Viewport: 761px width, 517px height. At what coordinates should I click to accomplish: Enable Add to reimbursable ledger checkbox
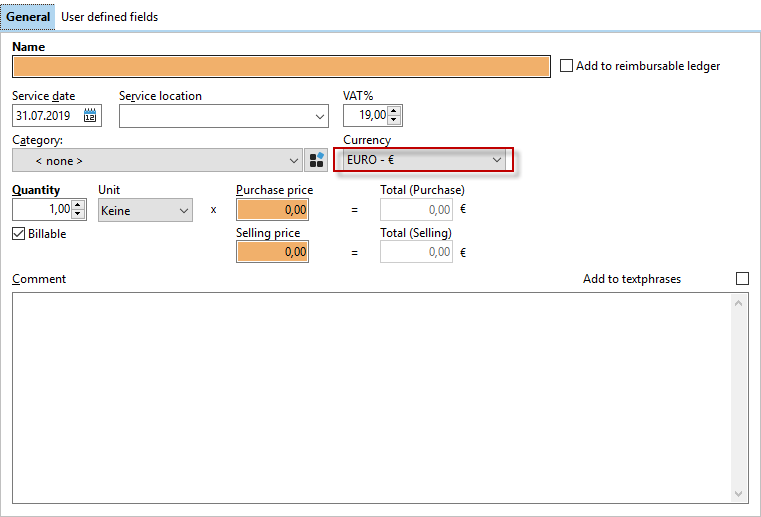click(x=567, y=66)
